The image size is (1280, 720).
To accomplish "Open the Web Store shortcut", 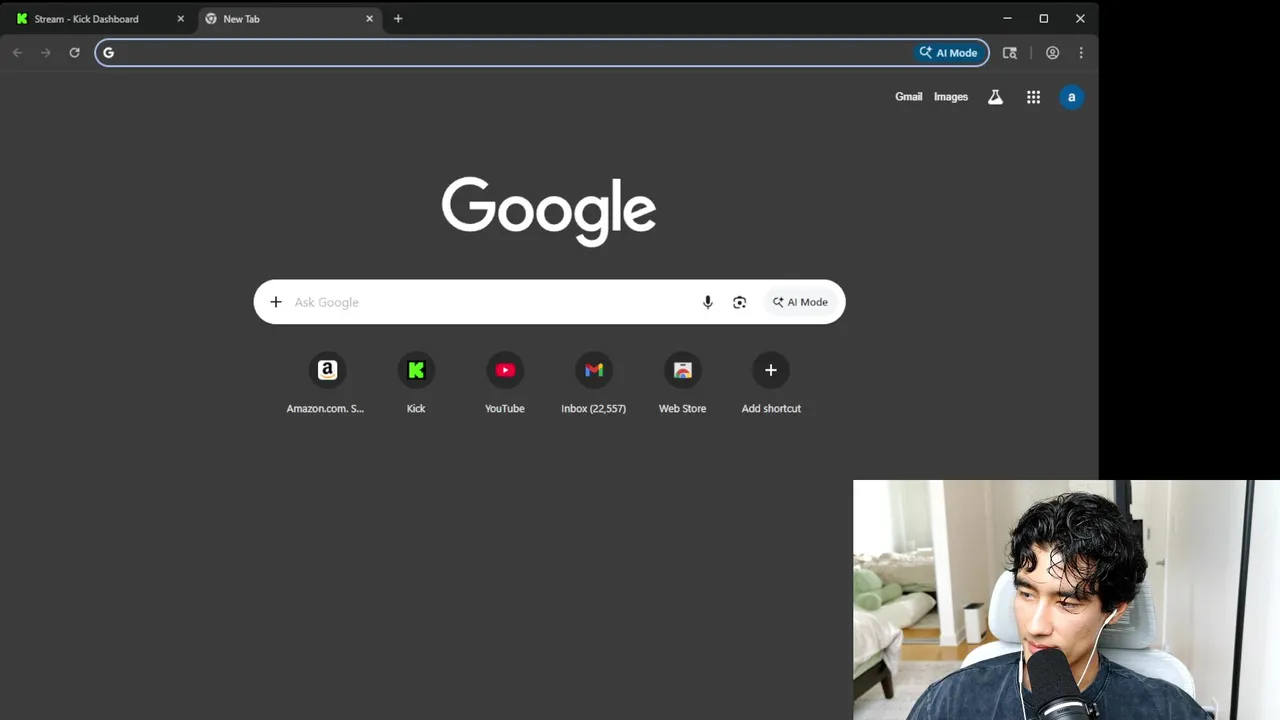I will (x=682, y=383).
